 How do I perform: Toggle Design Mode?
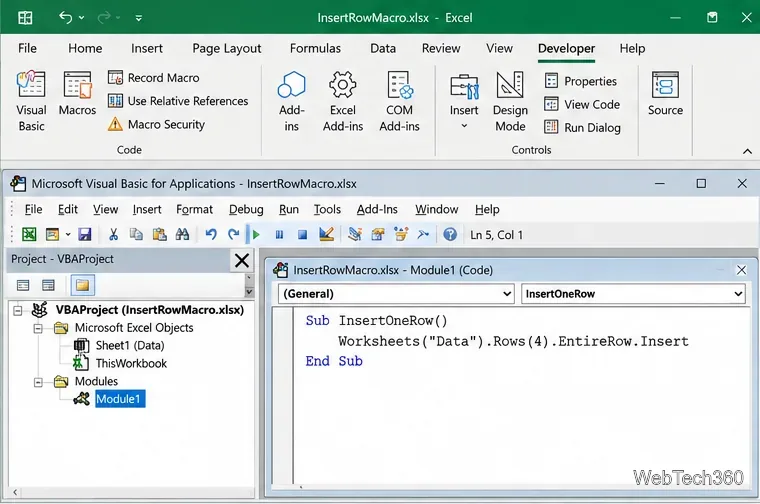tap(510, 101)
